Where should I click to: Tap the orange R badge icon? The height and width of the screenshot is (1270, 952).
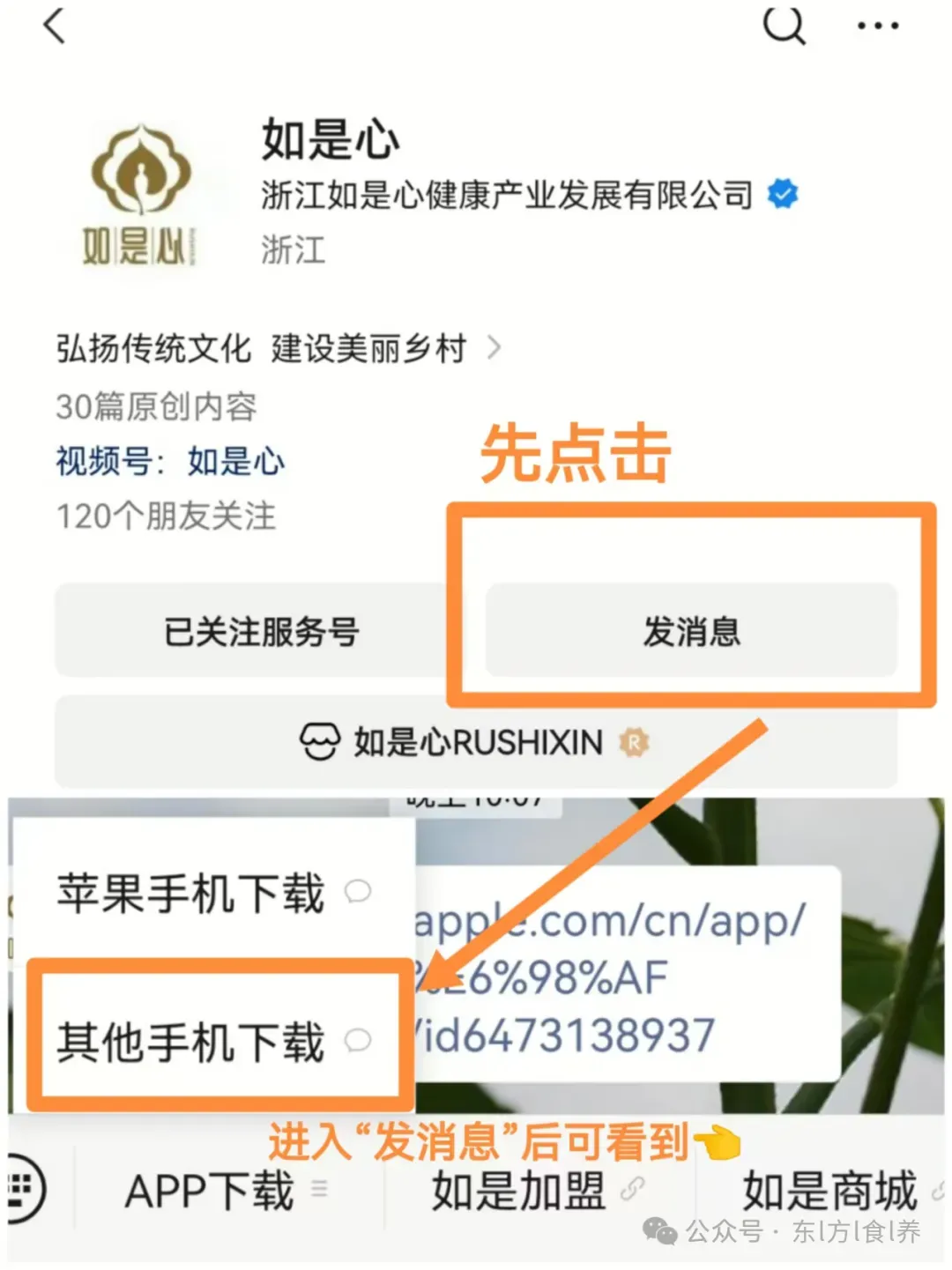click(x=634, y=742)
